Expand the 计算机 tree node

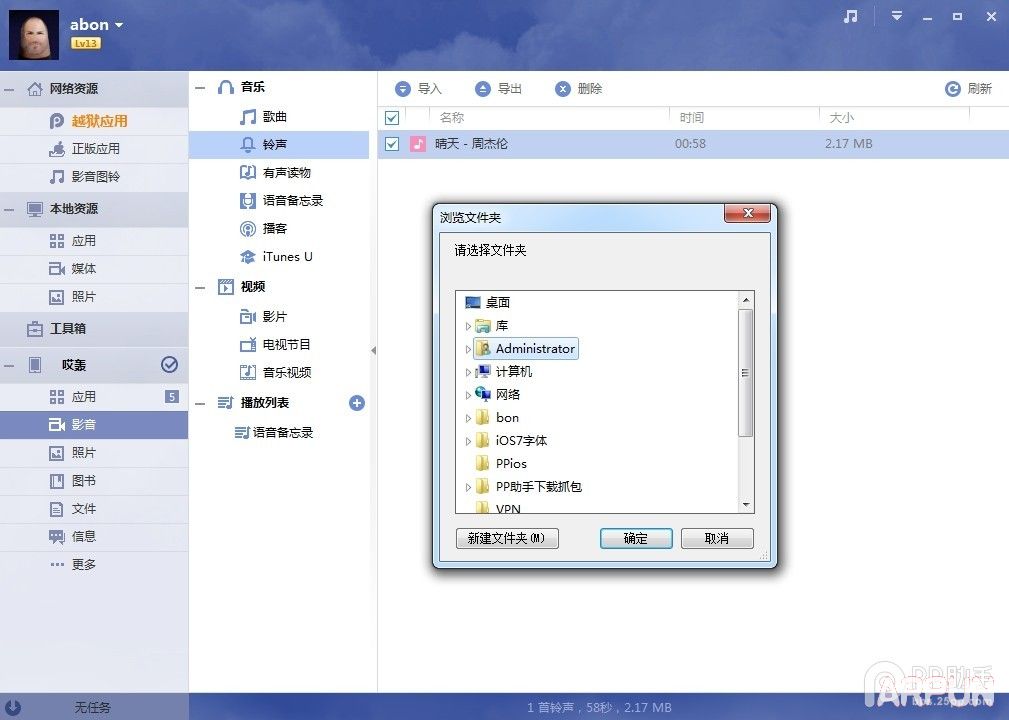coord(468,371)
